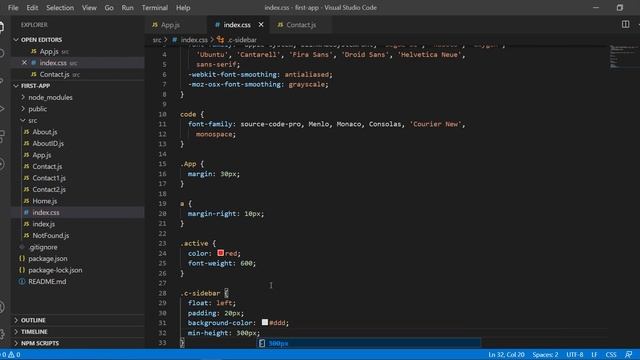Image resolution: width=640 pixels, height=360 pixels.
Task: Expand the Outline section
Action: point(33,320)
